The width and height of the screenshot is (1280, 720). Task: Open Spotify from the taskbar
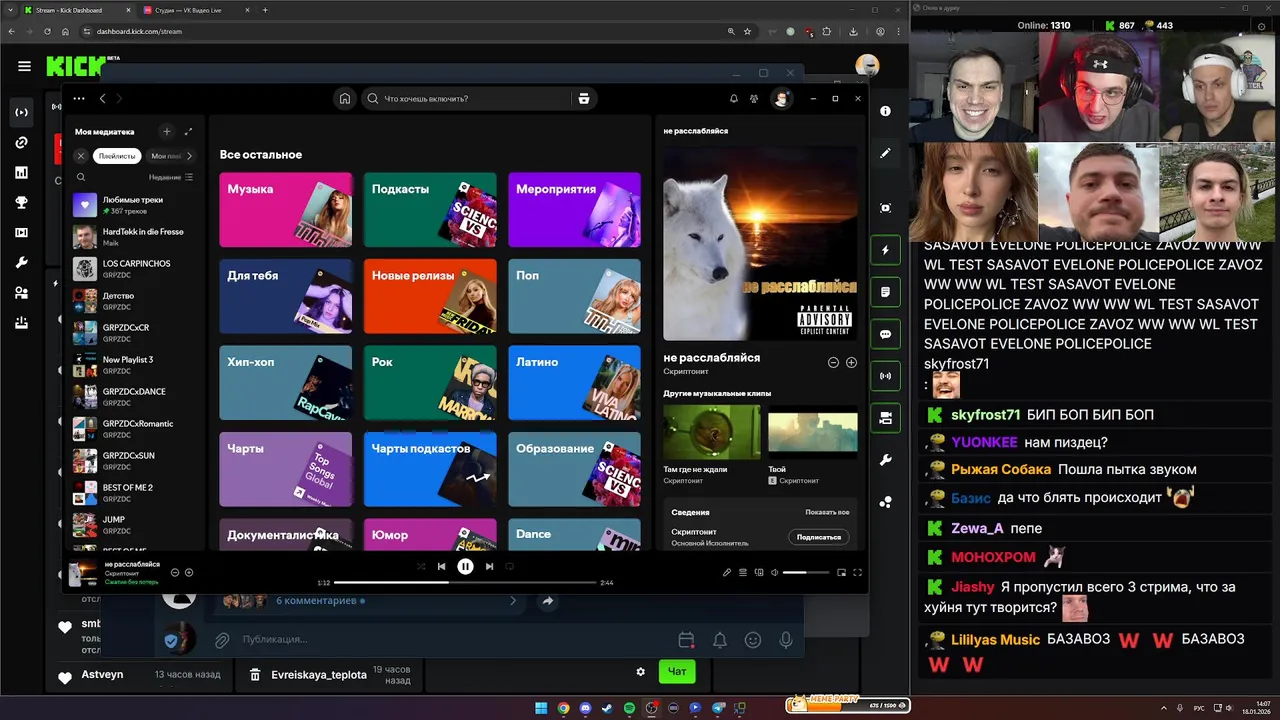point(629,708)
